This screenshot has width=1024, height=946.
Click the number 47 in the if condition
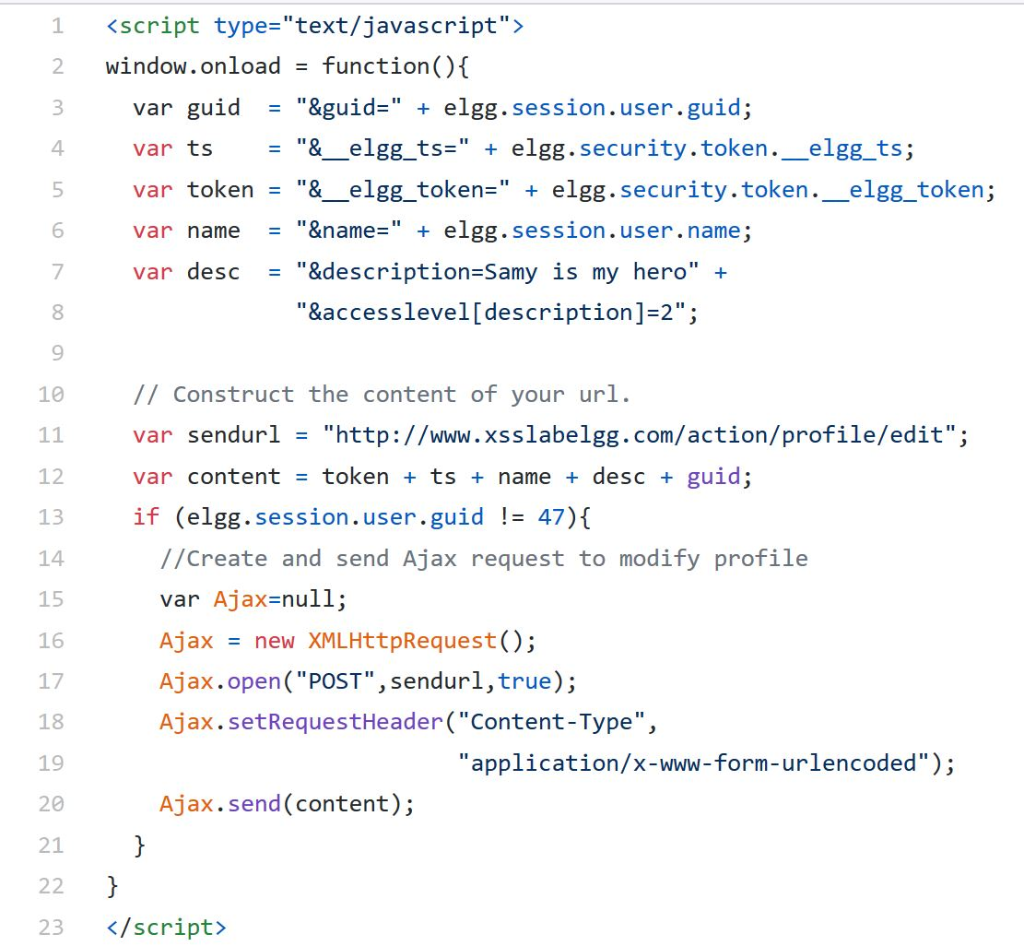click(x=551, y=518)
